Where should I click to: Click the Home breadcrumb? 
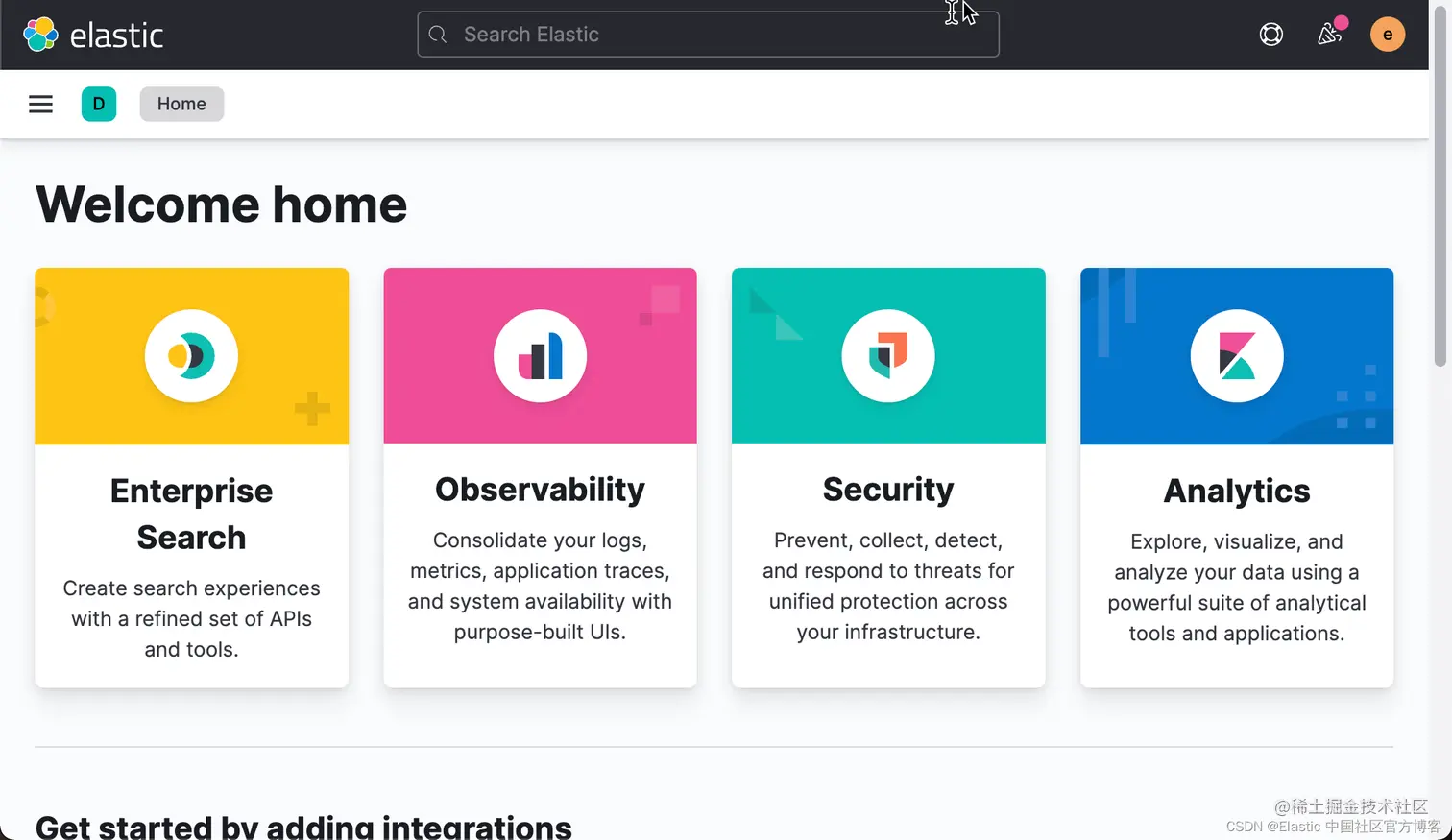tap(181, 104)
